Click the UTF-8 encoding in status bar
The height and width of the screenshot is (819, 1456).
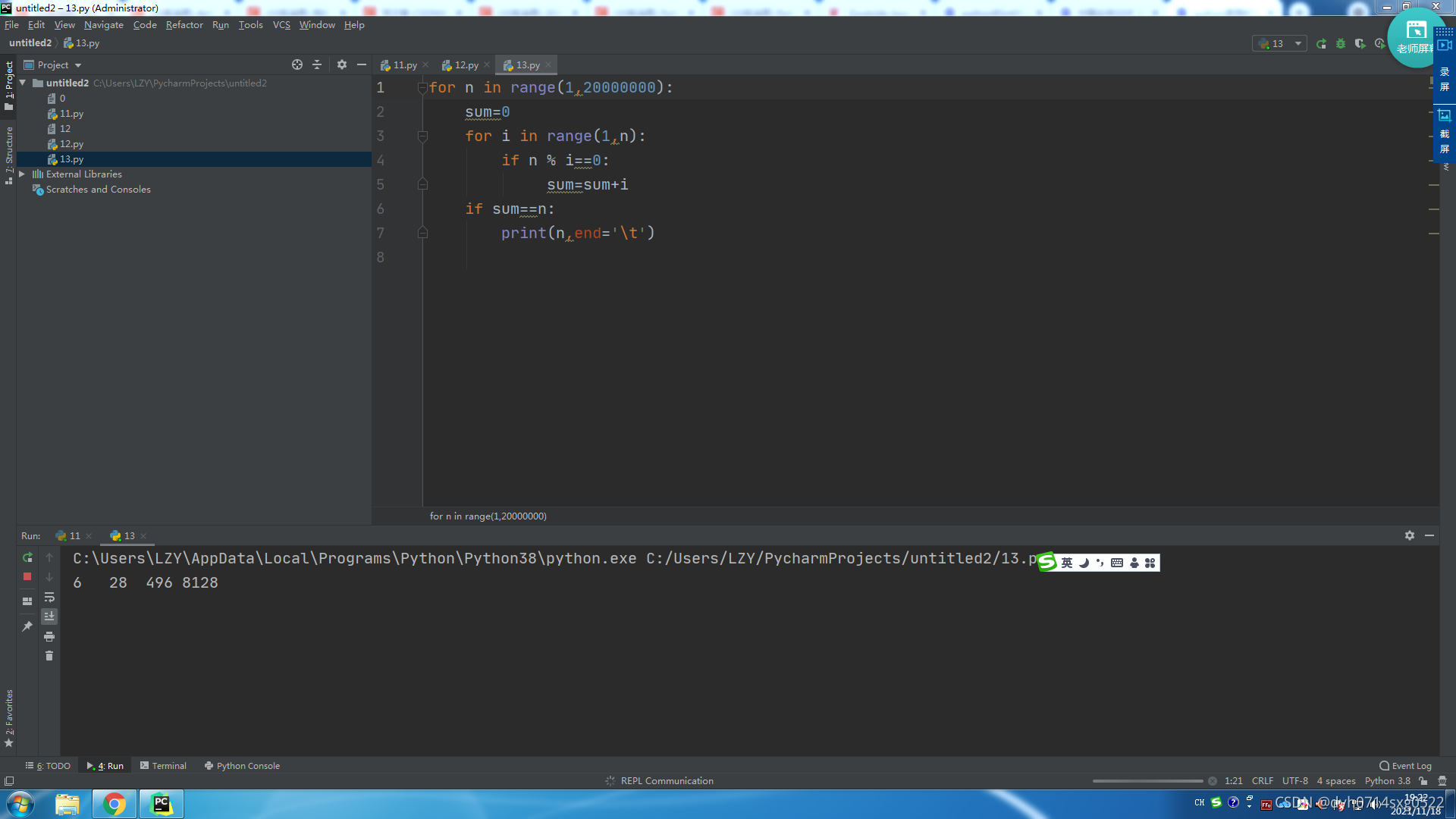(1295, 781)
